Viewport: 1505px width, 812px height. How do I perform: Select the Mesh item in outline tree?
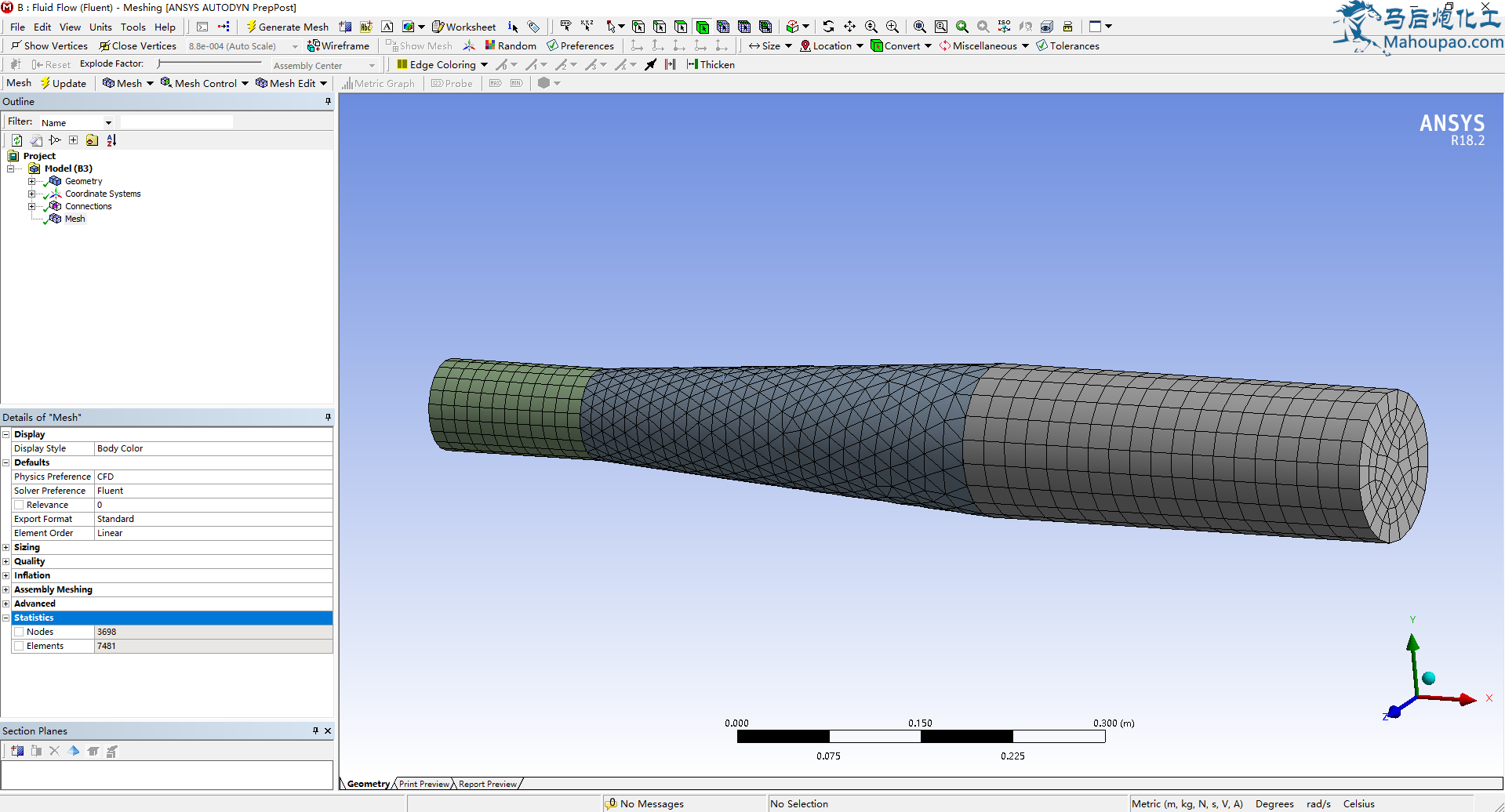[x=75, y=219]
